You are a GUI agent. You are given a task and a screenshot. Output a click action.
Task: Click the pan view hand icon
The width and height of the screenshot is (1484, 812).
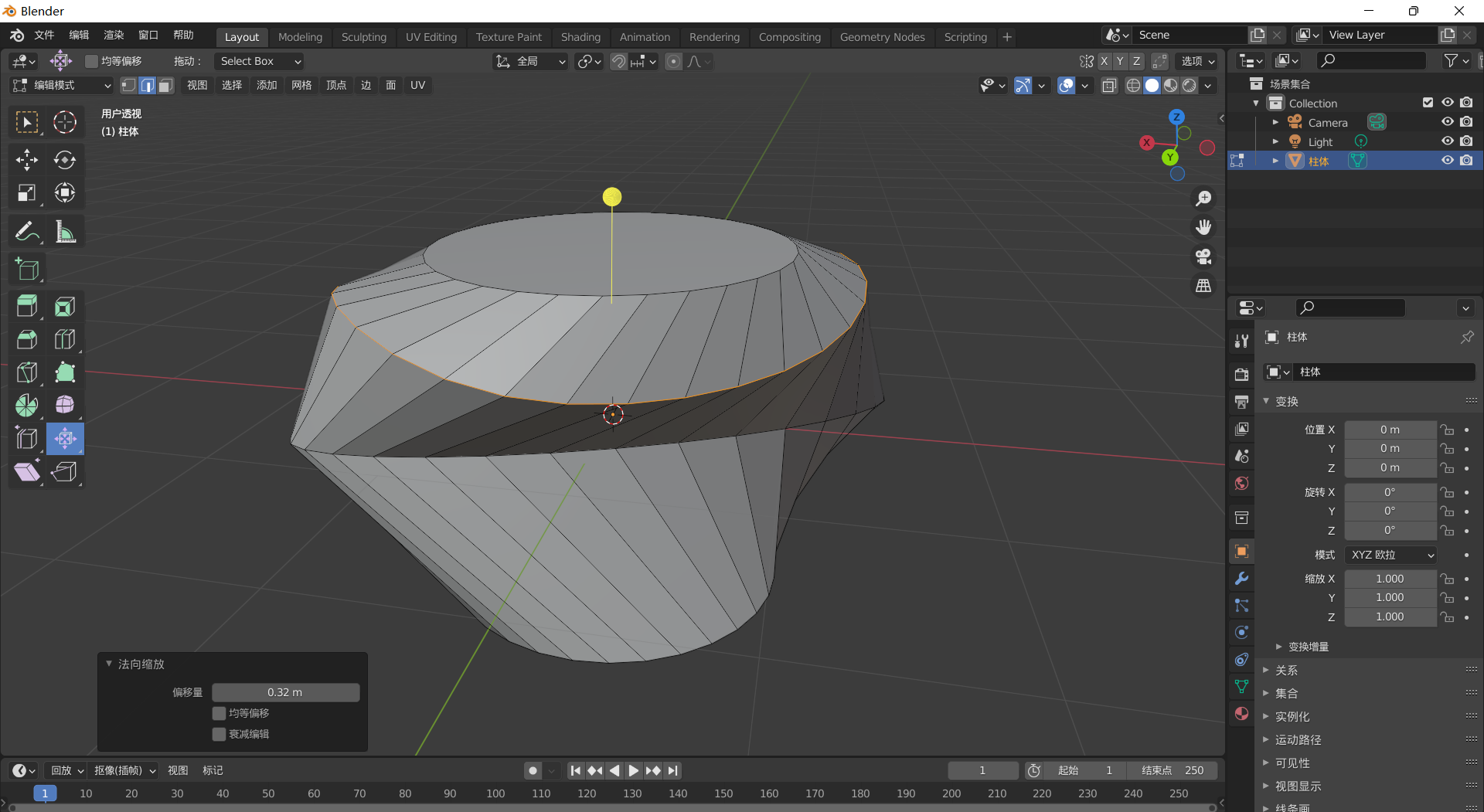point(1203,227)
